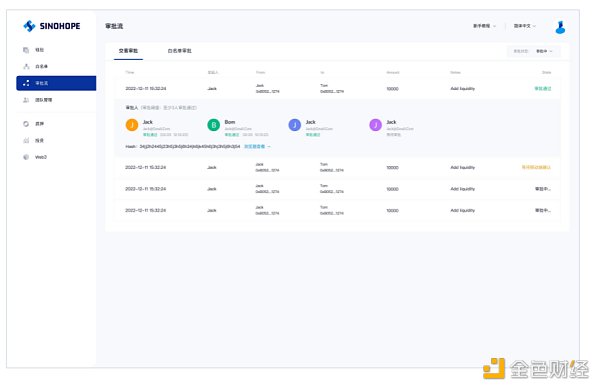Select green Bom approver avatar
Screen dimensions: 600x390
coord(214,125)
